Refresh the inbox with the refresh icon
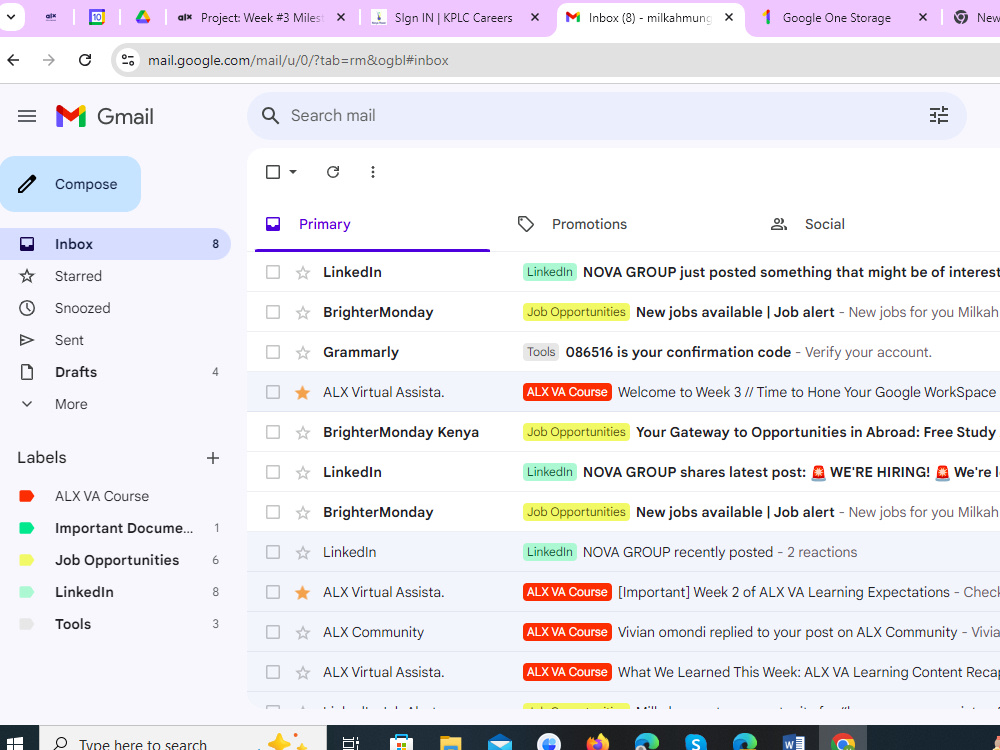The width and height of the screenshot is (1000, 750). [x=333, y=172]
